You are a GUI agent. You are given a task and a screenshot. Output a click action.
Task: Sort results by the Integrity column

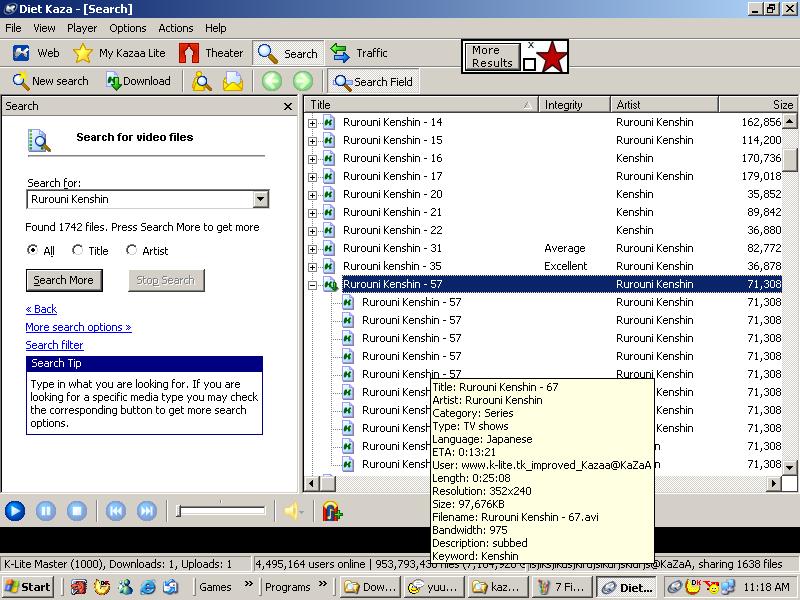564,105
